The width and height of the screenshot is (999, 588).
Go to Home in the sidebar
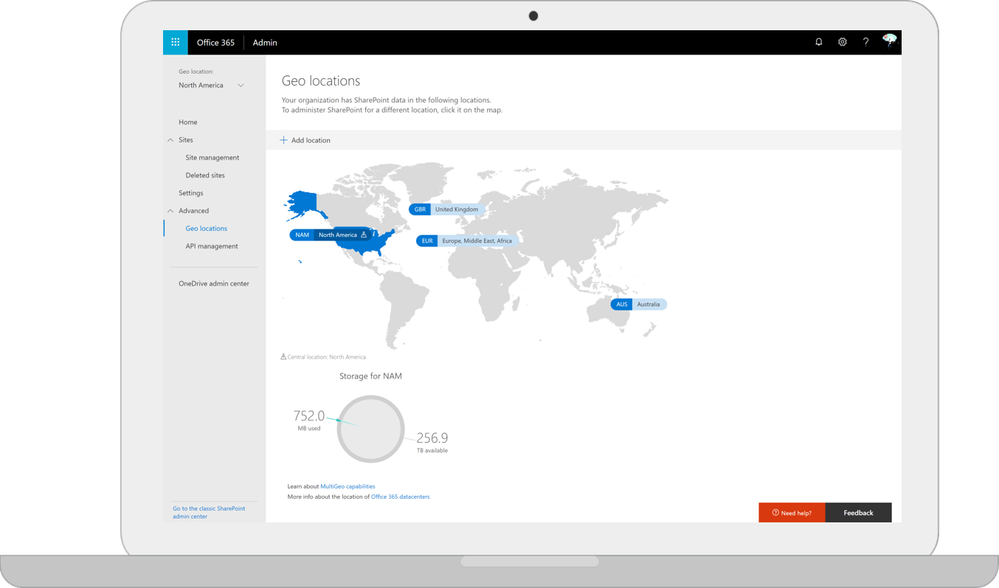[x=188, y=122]
